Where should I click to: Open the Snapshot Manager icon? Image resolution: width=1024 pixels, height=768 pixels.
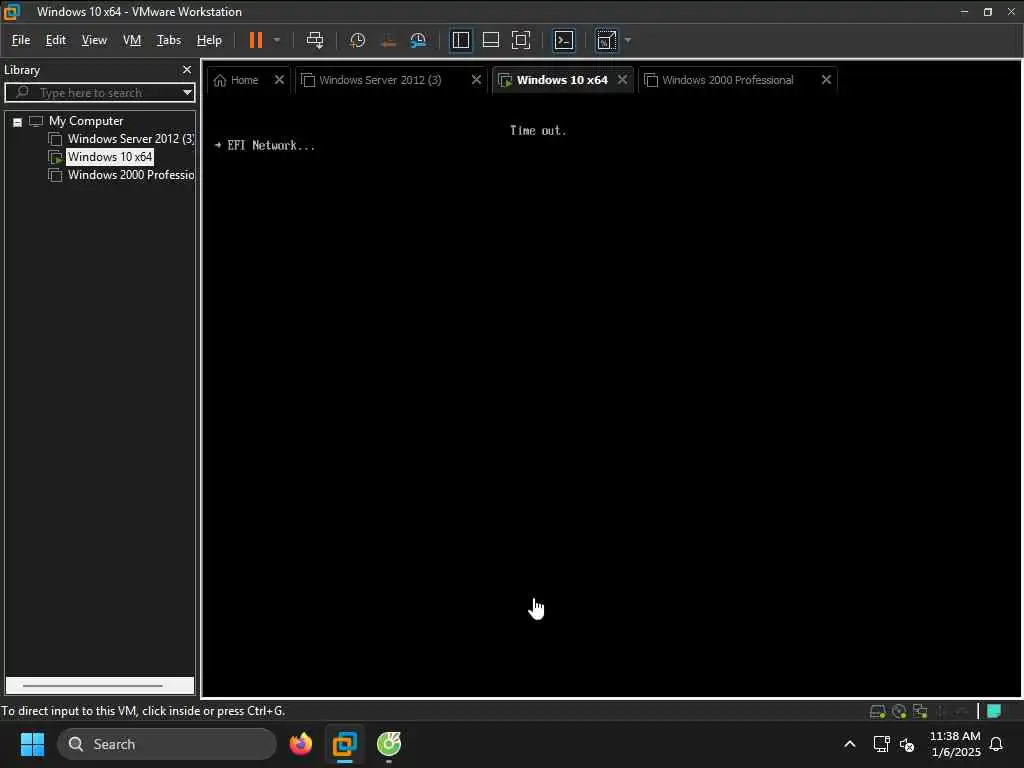pos(418,40)
